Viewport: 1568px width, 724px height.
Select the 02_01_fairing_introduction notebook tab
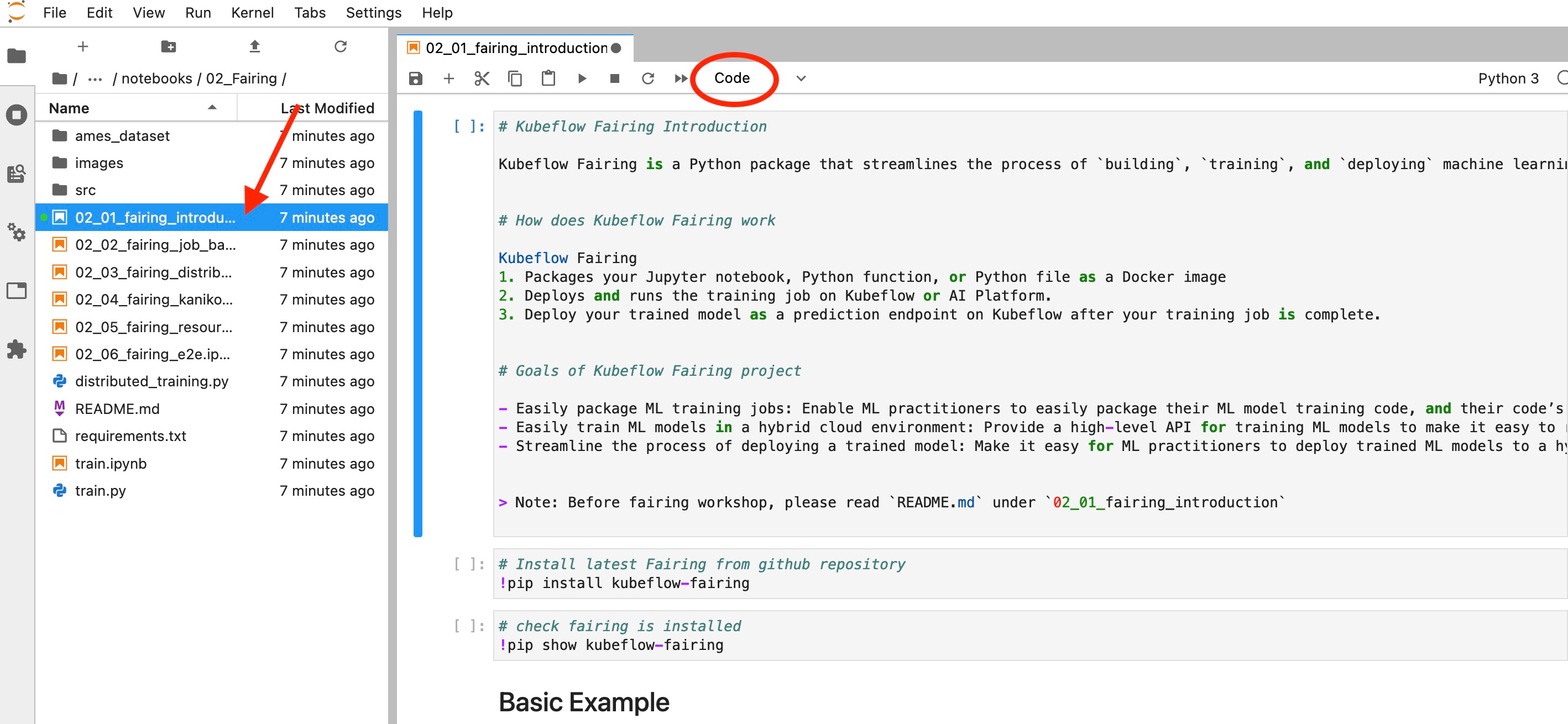(x=515, y=48)
